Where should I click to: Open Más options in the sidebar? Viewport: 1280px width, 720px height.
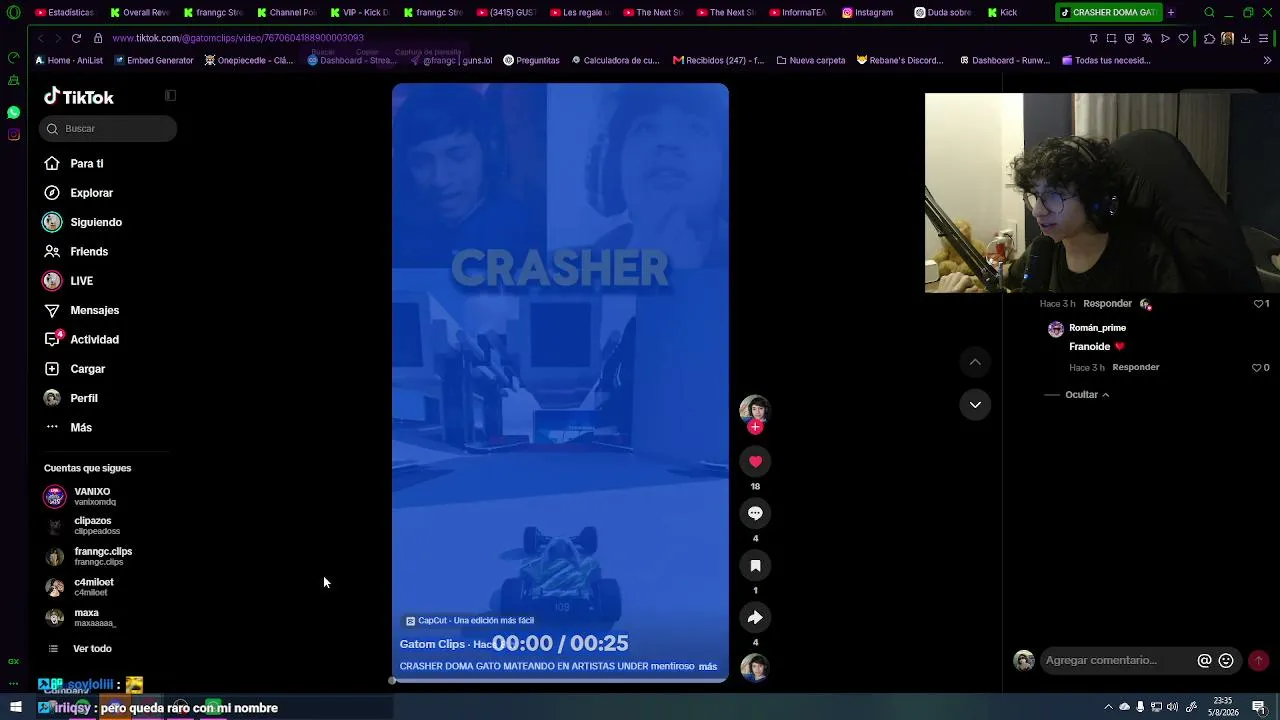69,428
